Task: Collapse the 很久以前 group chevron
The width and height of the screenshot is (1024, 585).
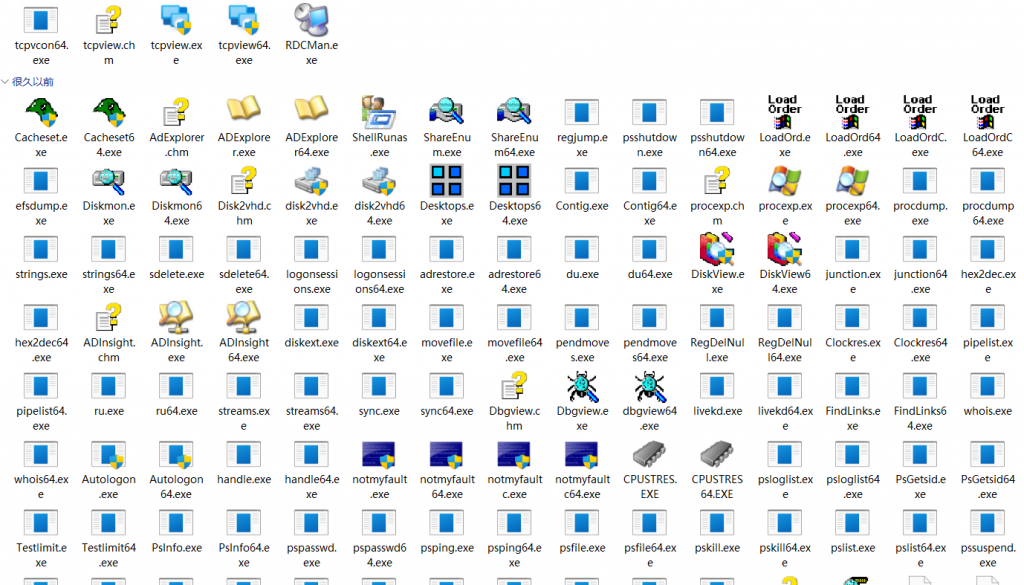Action: point(5,82)
